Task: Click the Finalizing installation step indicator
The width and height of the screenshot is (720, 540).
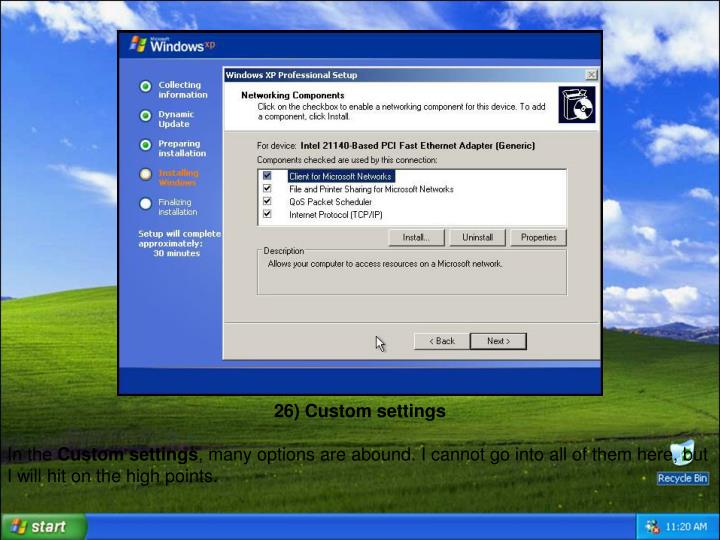Action: (146, 204)
